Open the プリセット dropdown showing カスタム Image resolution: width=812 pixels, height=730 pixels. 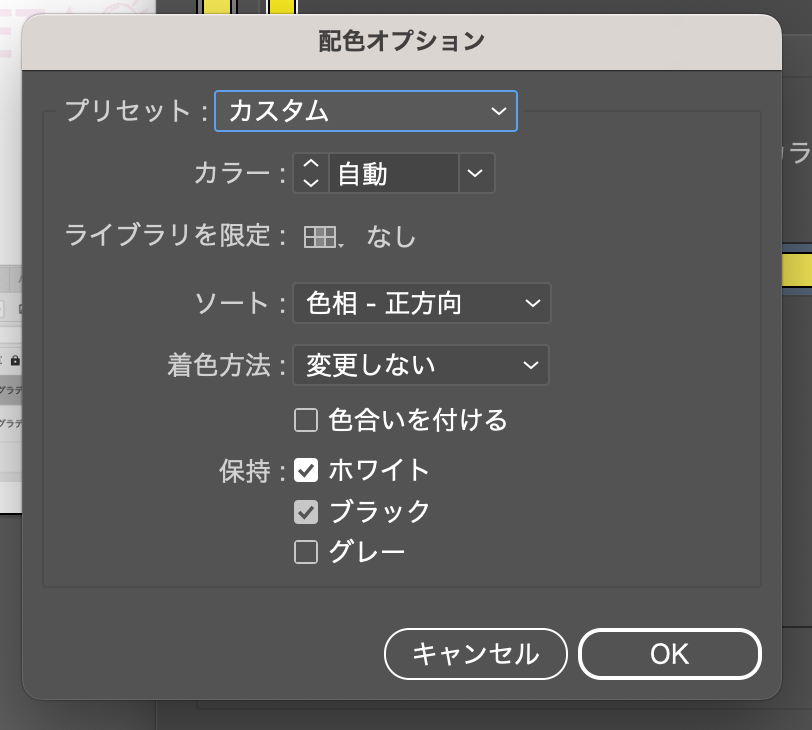[x=366, y=111]
